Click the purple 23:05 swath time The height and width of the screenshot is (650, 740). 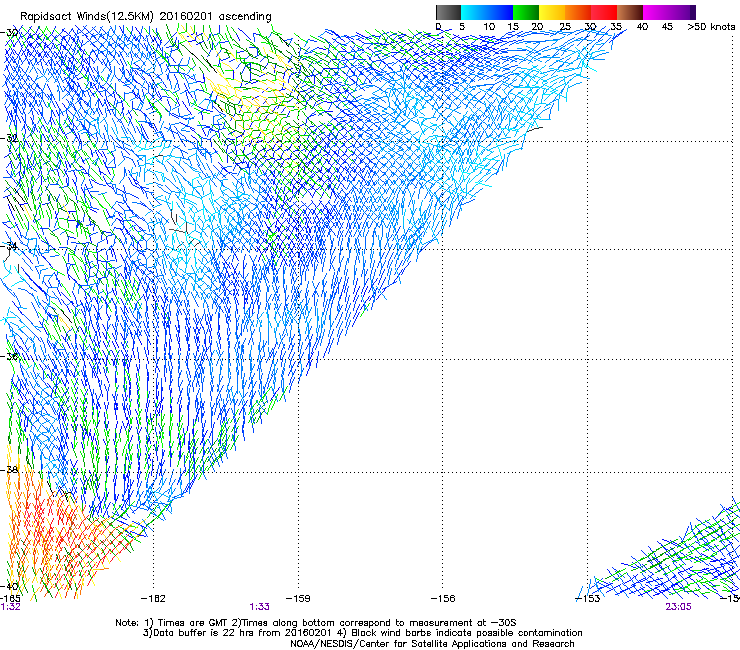[x=678, y=607]
